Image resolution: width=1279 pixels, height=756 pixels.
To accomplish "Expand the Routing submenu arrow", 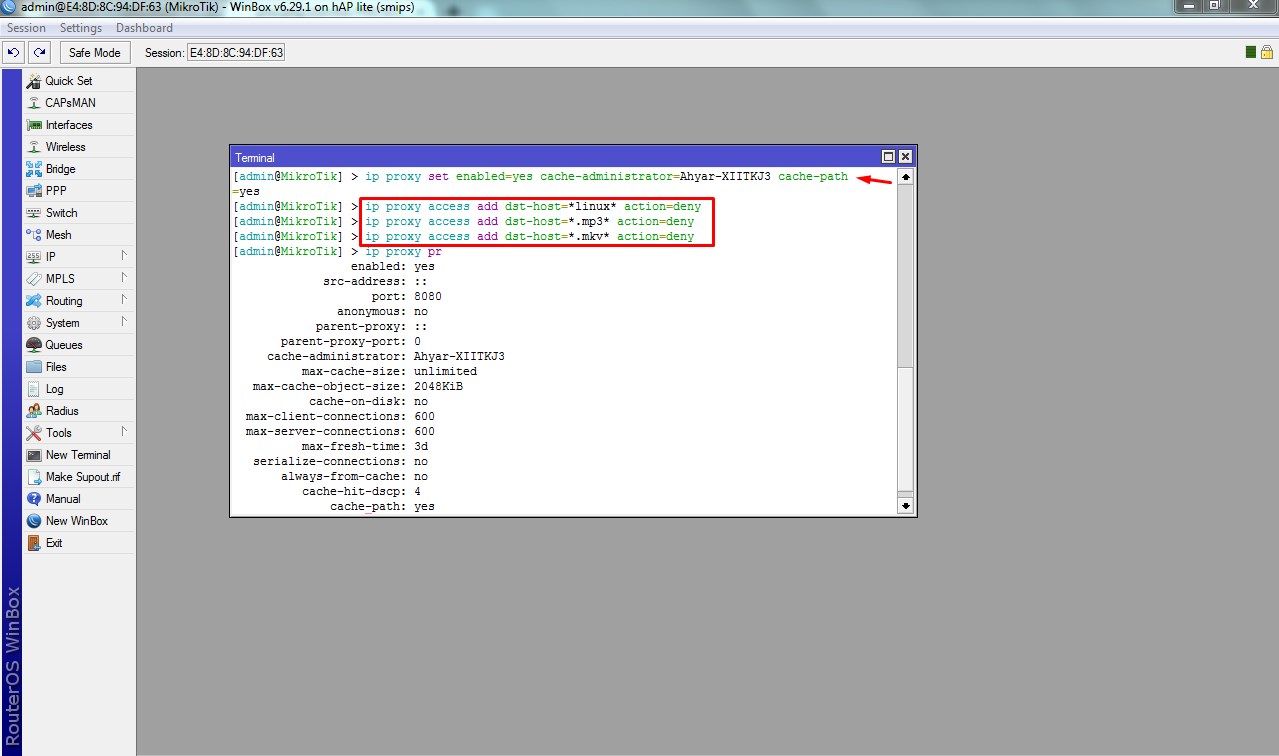I will tap(124, 300).
